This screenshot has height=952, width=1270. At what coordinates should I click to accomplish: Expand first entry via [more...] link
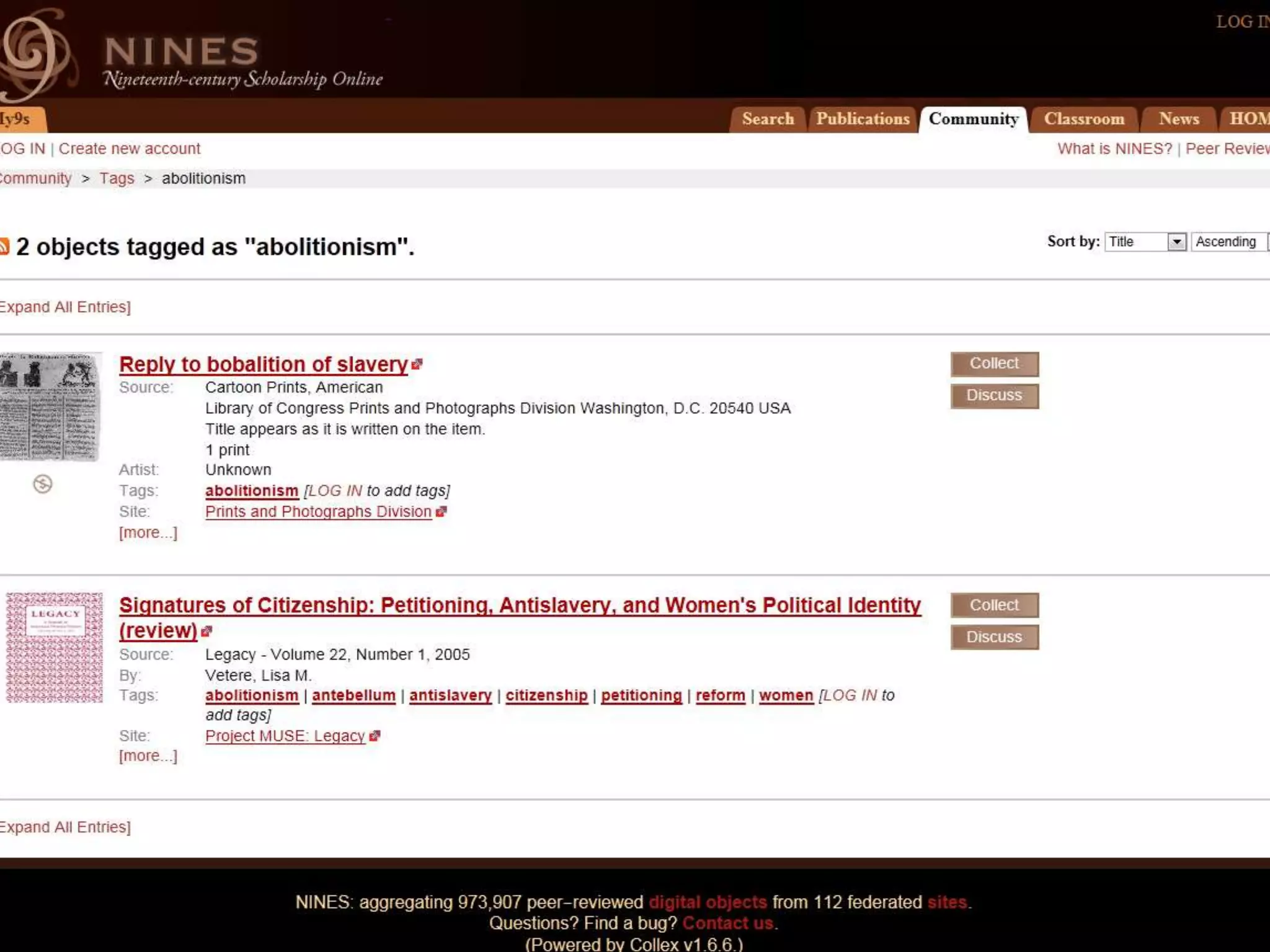coord(148,532)
